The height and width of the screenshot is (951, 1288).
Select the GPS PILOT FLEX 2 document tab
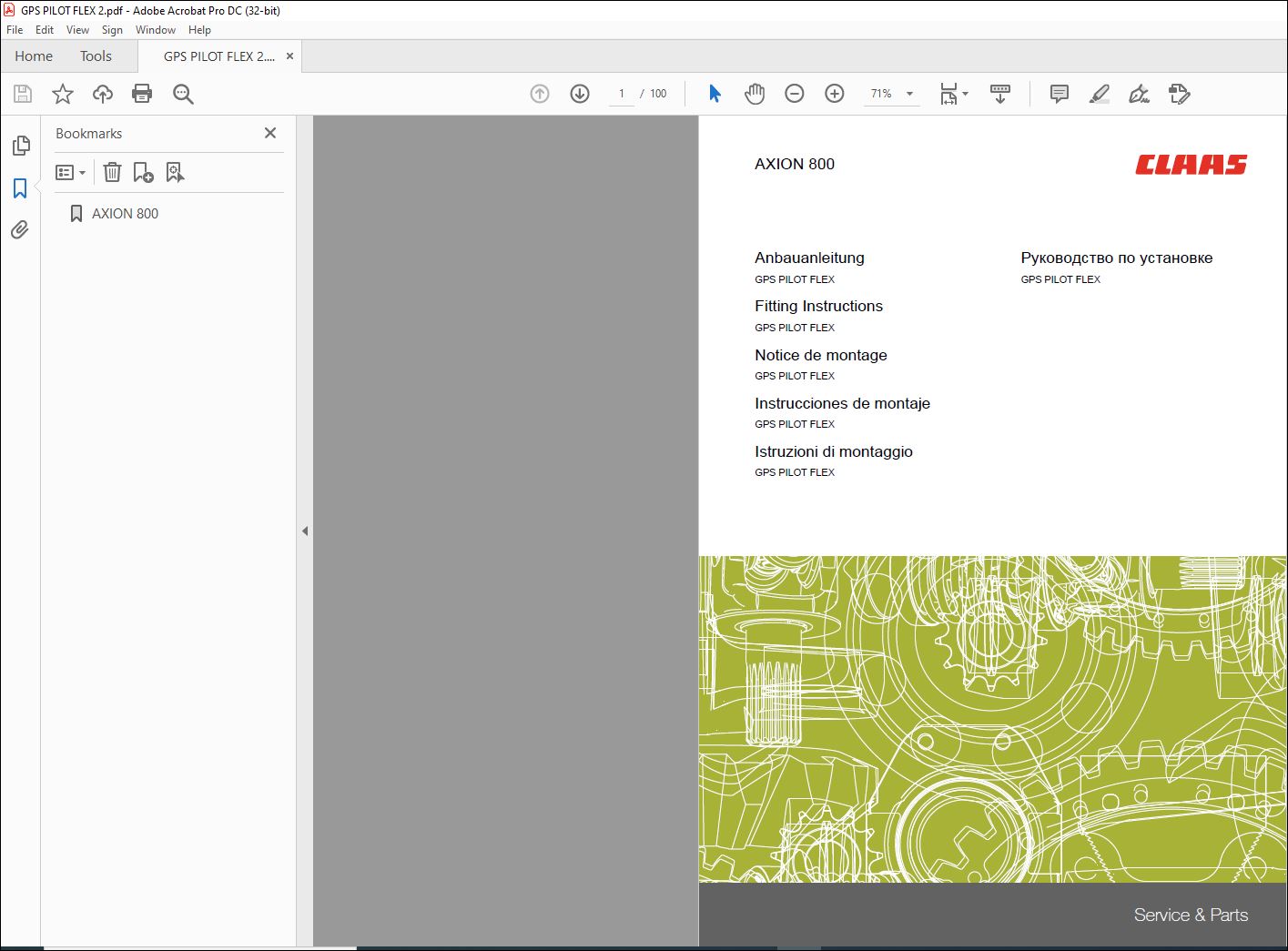(x=218, y=56)
